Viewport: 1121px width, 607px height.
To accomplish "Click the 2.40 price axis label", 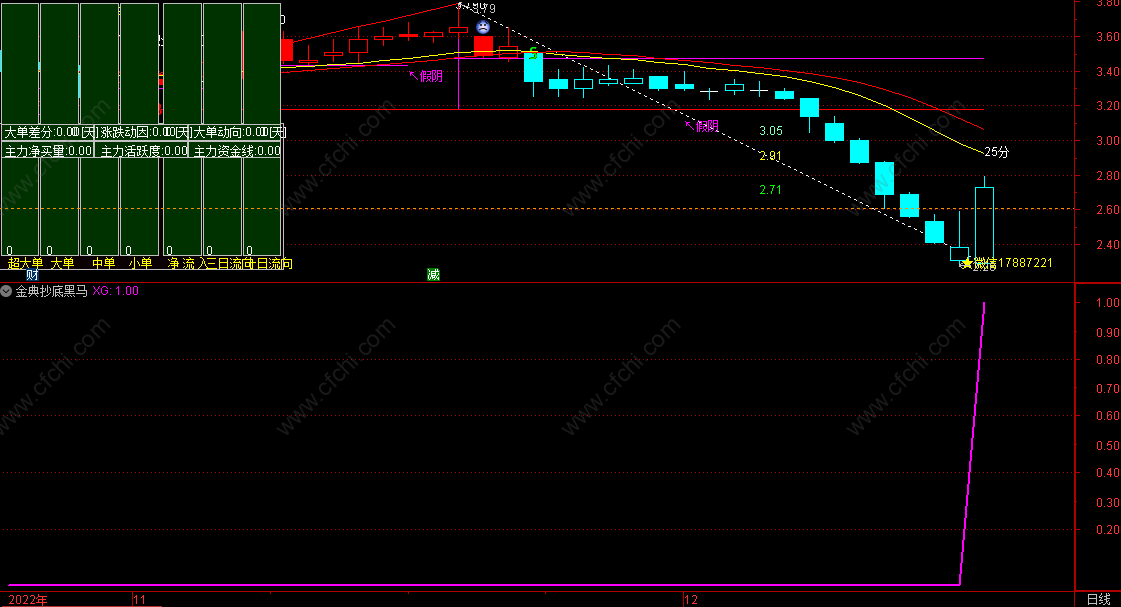I will pyautogui.click(x=1107, y=245).
